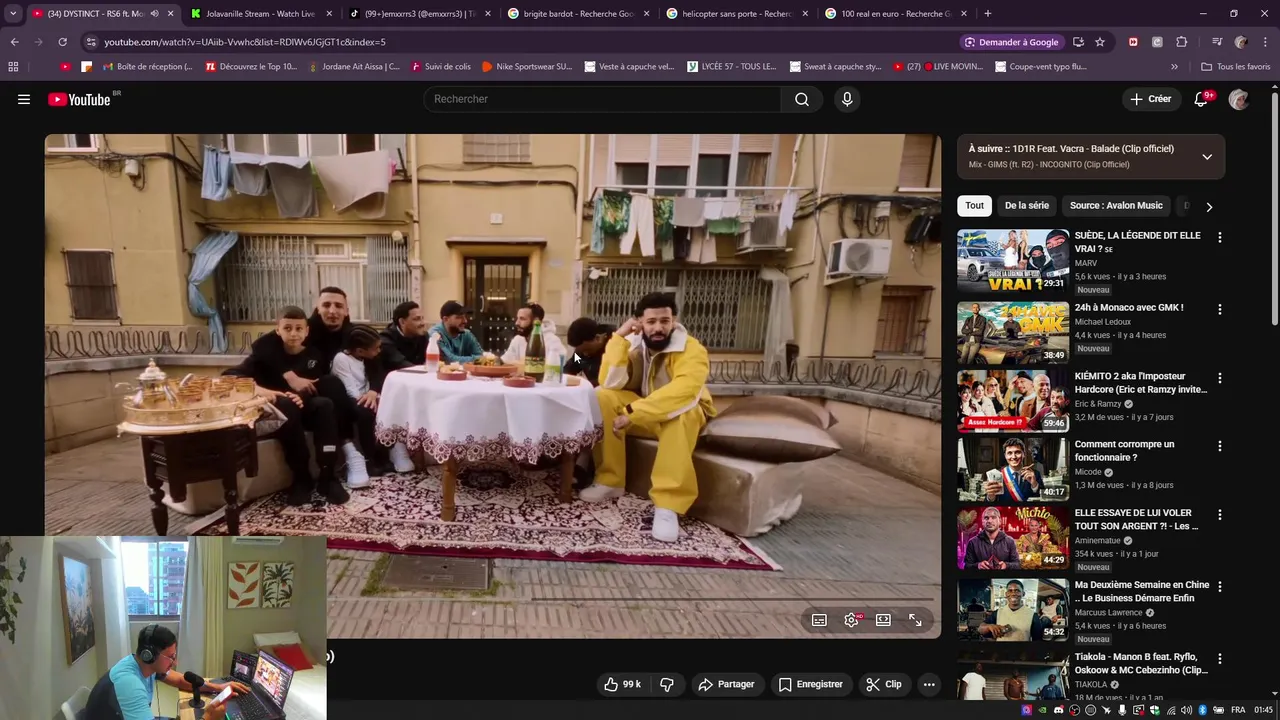Enter fullscreen on the video player
The image size is (1280, 720).
(915, 620)
